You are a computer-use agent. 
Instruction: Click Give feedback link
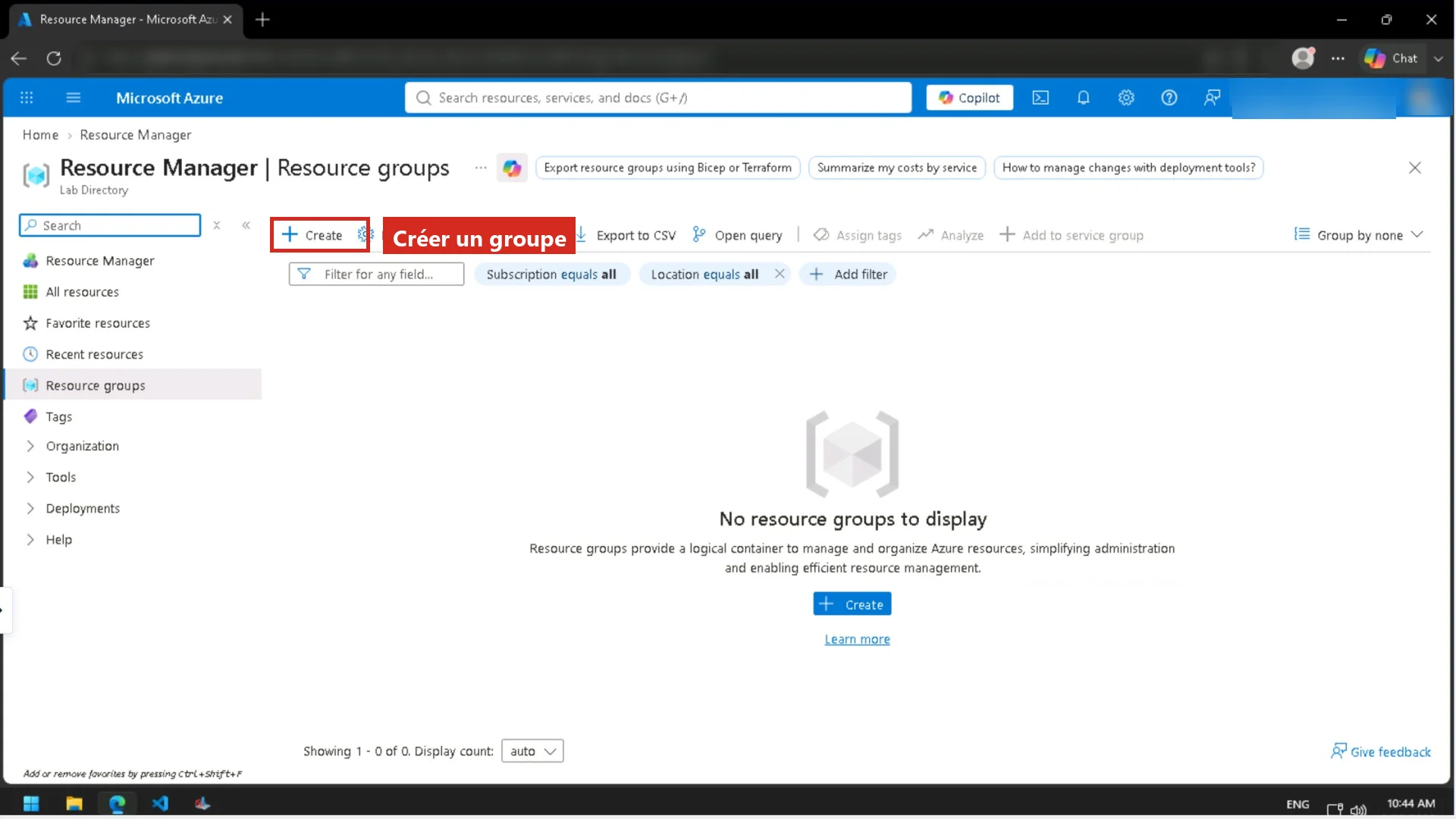click(1381, 752)
